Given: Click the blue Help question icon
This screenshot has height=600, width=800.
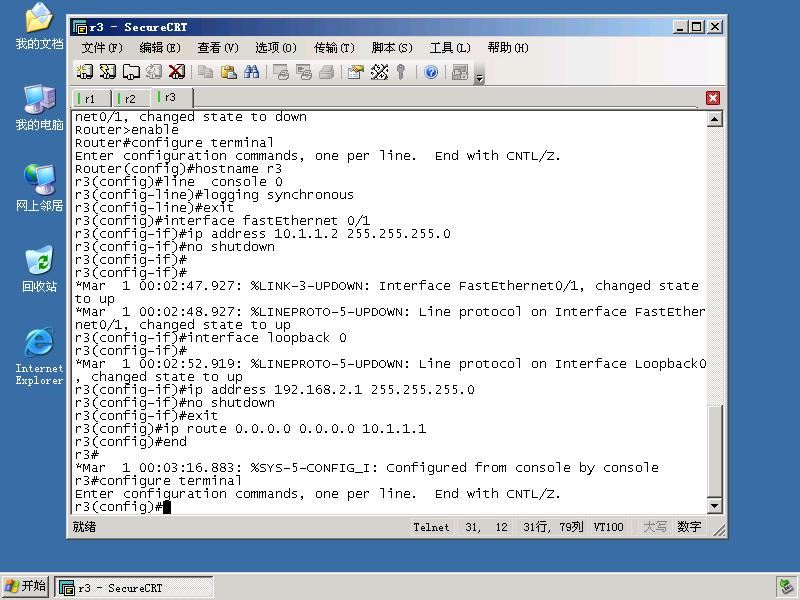Looking at the screenshot, I should coord(431,72).
